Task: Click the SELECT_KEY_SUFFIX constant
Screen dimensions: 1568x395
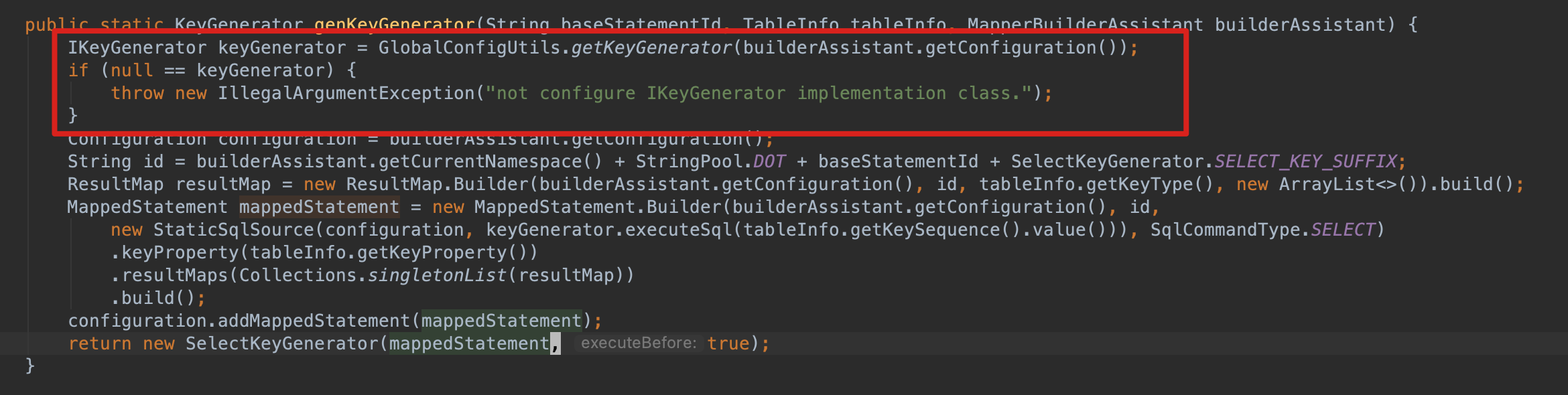Action: pos(1305,162)
